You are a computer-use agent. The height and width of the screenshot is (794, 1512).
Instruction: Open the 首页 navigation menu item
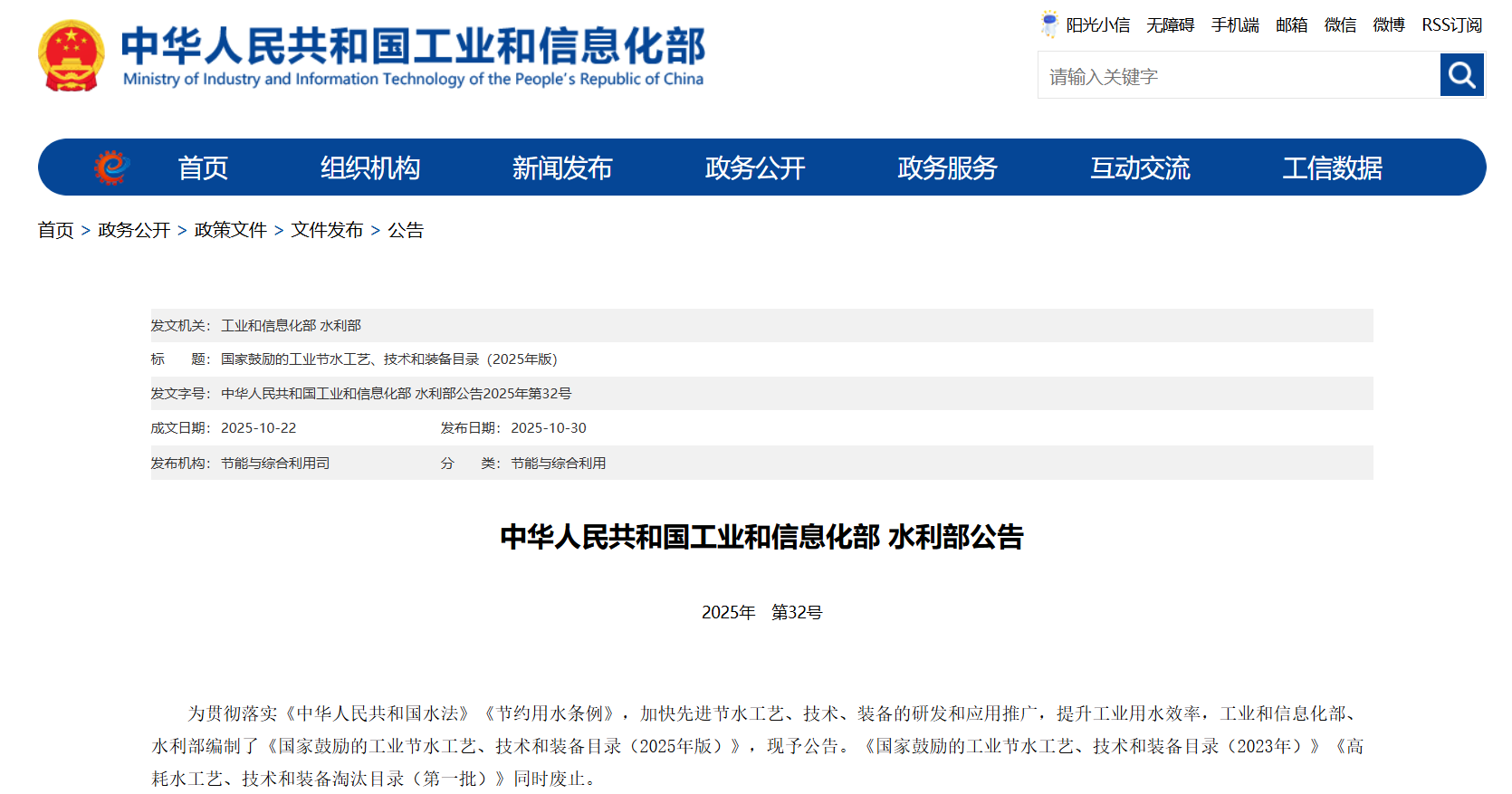203,167
